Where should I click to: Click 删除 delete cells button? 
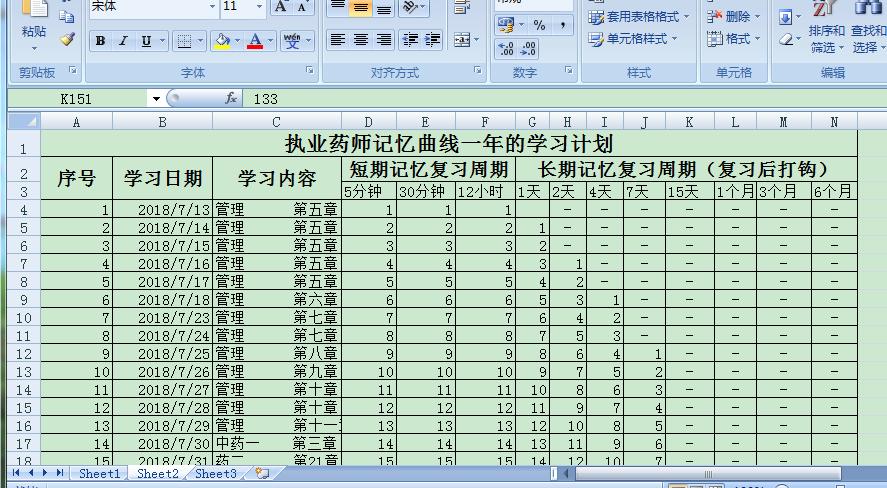click(733, 17)
